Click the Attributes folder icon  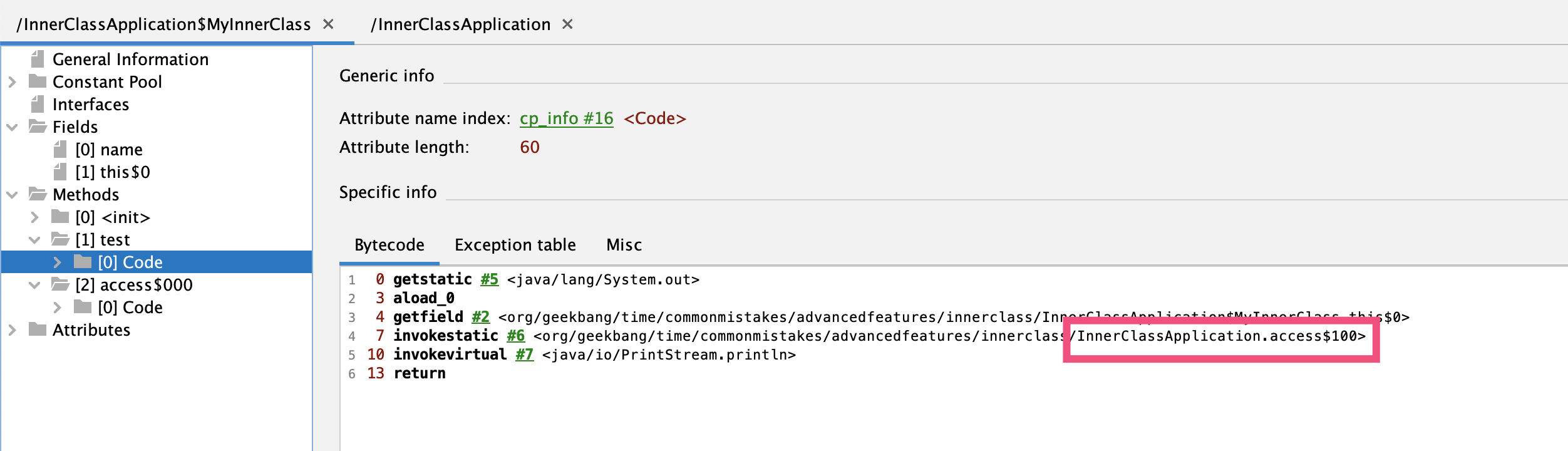coord(38,330)
